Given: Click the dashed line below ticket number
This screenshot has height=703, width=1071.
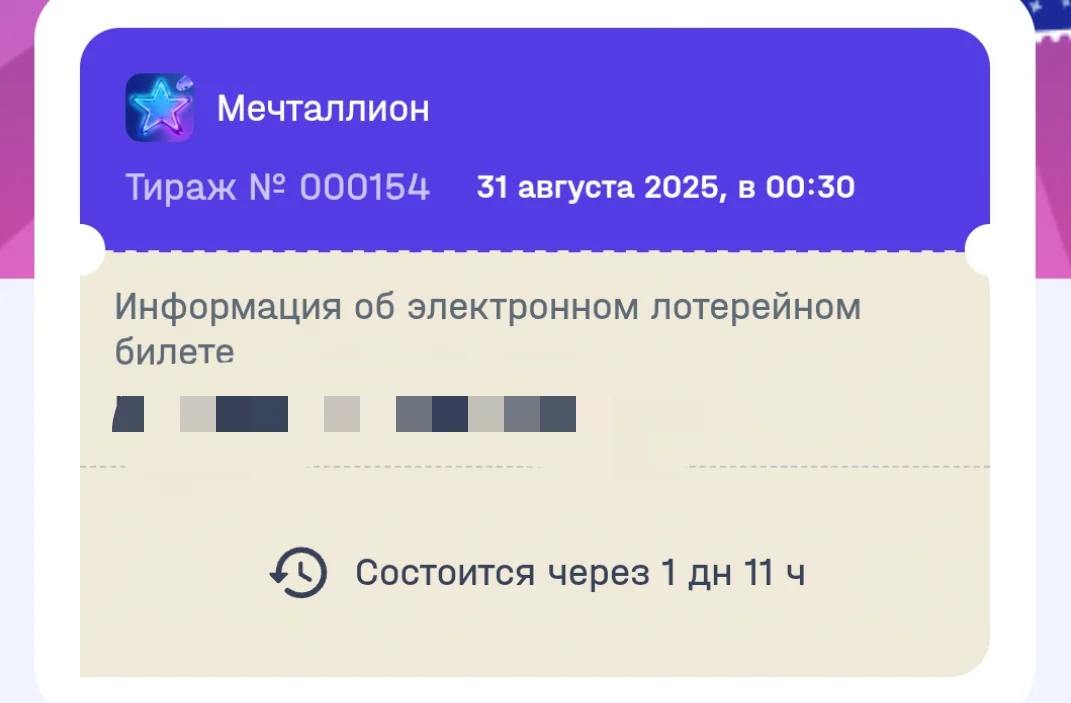Looking at the screenshot, I should (535, 467).
